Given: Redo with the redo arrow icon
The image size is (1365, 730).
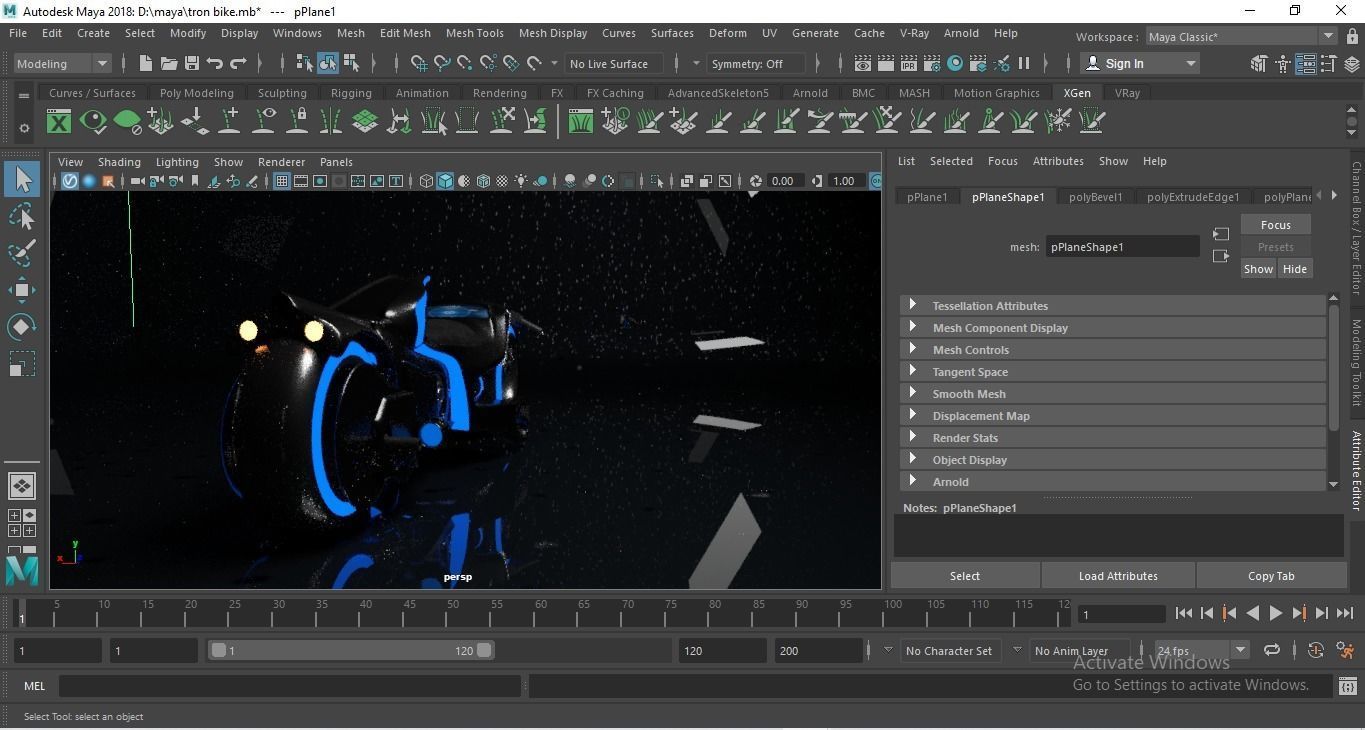Looking at the screenshot, I should click(238, 63).
